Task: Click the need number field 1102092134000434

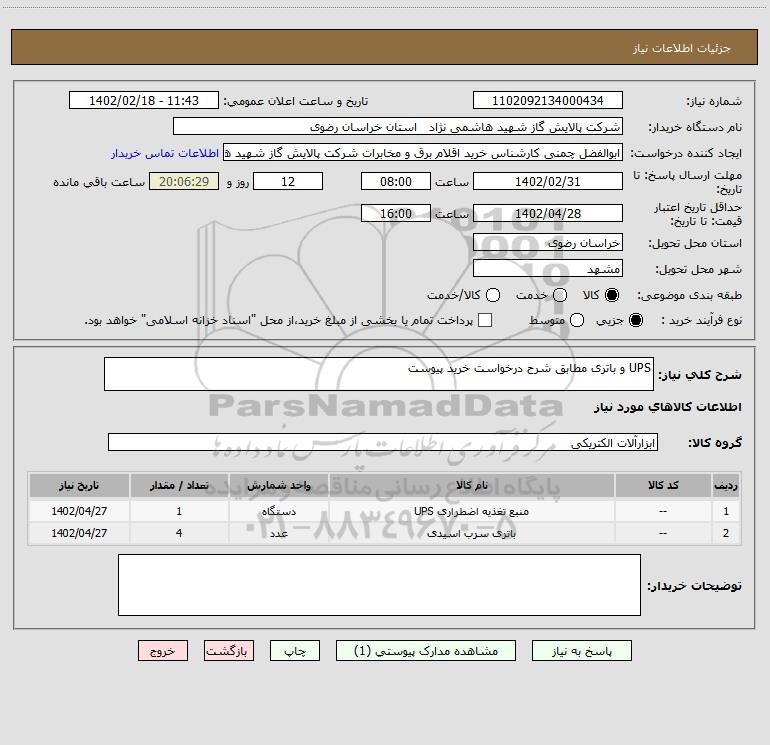Action: point(548,100)
